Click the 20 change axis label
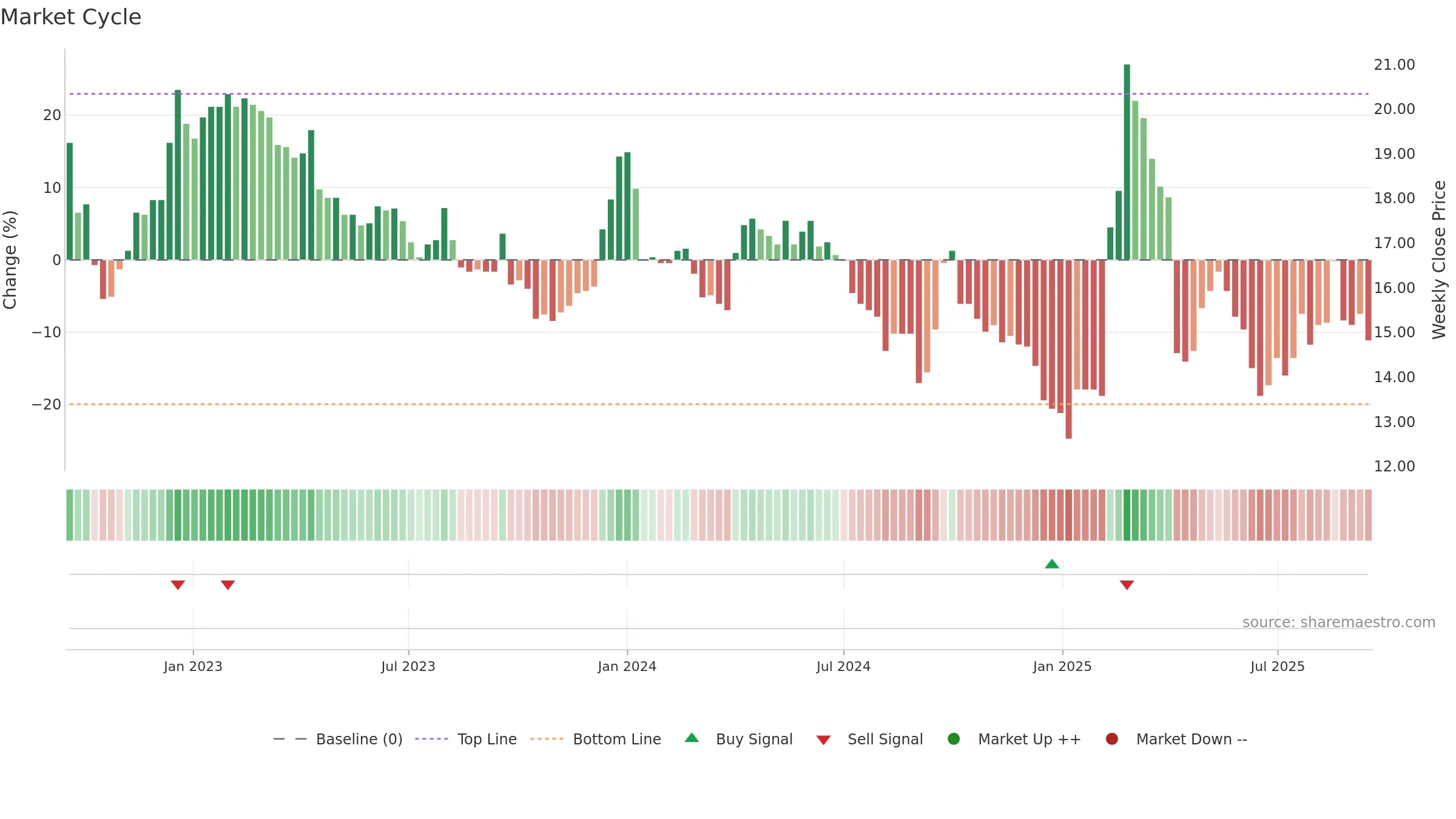 click(52, 115)
